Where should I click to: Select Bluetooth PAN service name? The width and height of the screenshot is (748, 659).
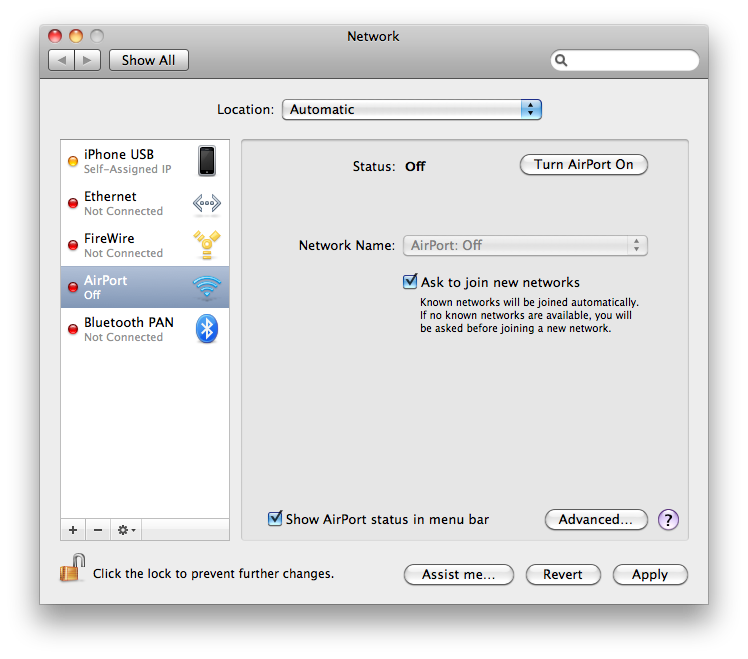click(129, 322)
